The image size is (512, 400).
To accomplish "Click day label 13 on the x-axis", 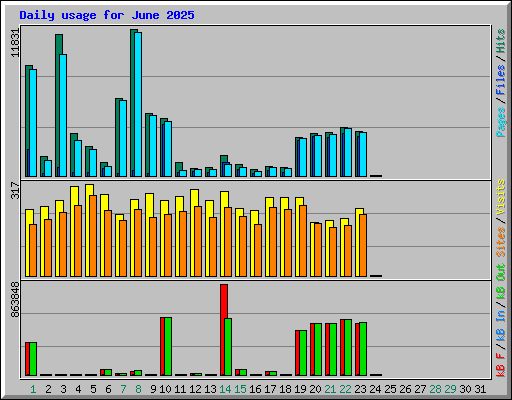I will click(x=210, y=389).
